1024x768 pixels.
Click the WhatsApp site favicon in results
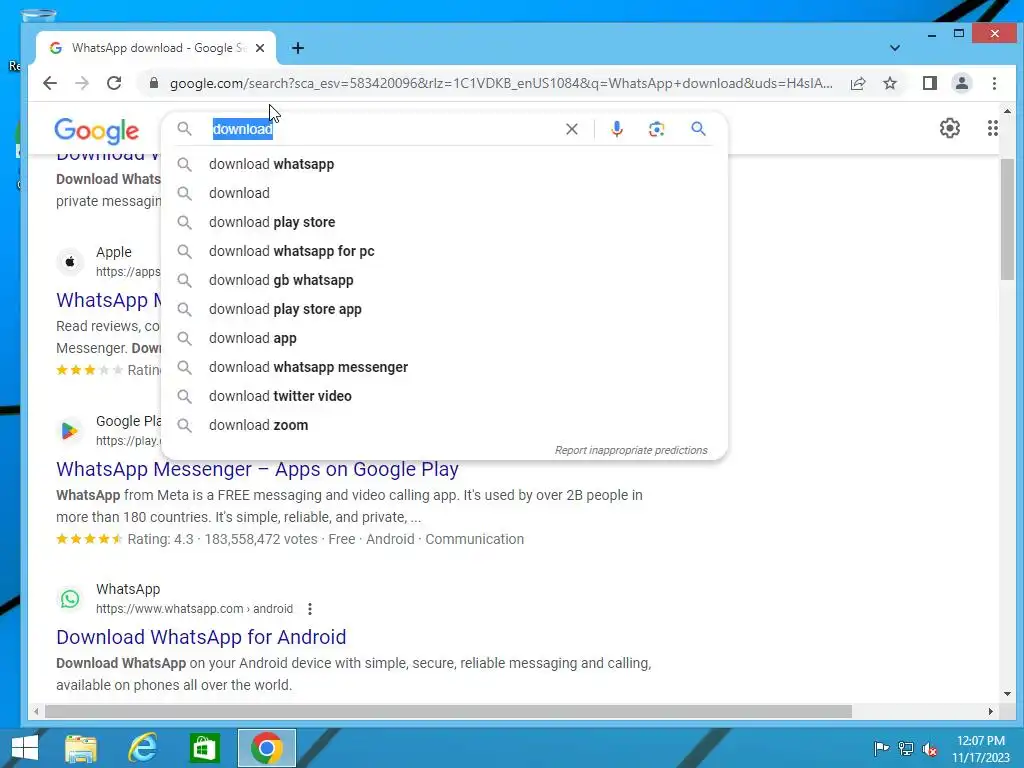[x=70, y=599]
